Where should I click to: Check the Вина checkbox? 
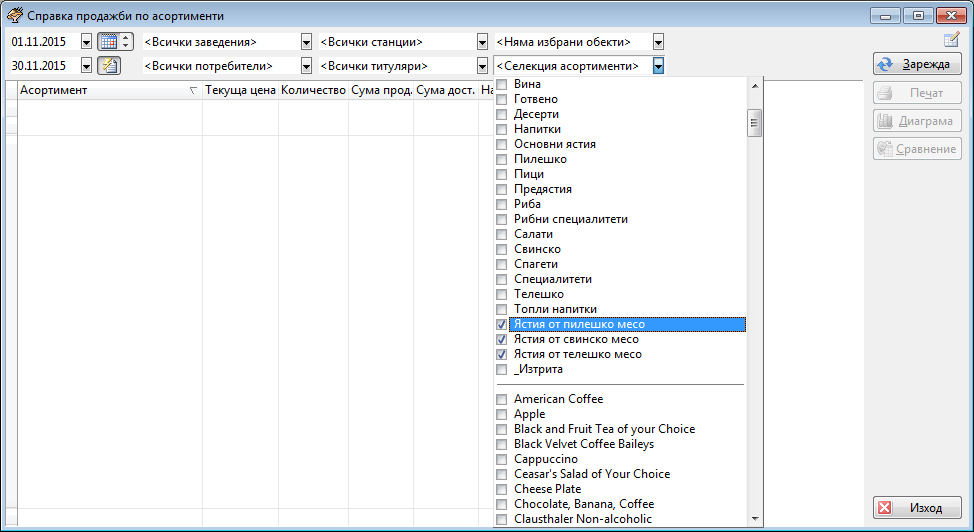502,85
